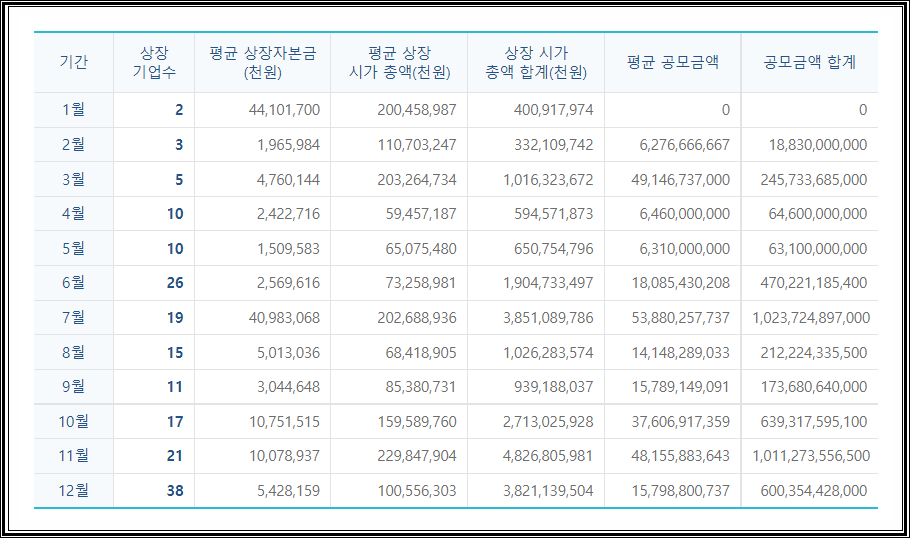Select the 3월 row label
Viewport: 910px width, 538px height.
pyautogui.click(x=74, y=179)
